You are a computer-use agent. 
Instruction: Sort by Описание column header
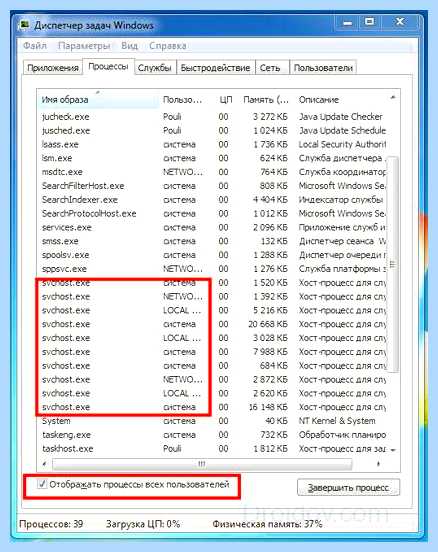[340, 100]
